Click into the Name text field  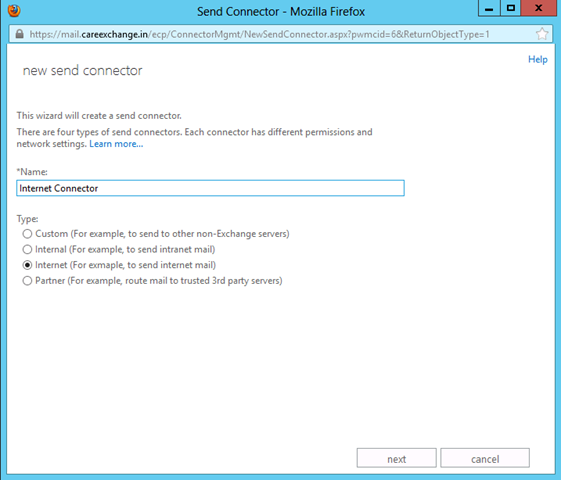(x=210, y=188)
